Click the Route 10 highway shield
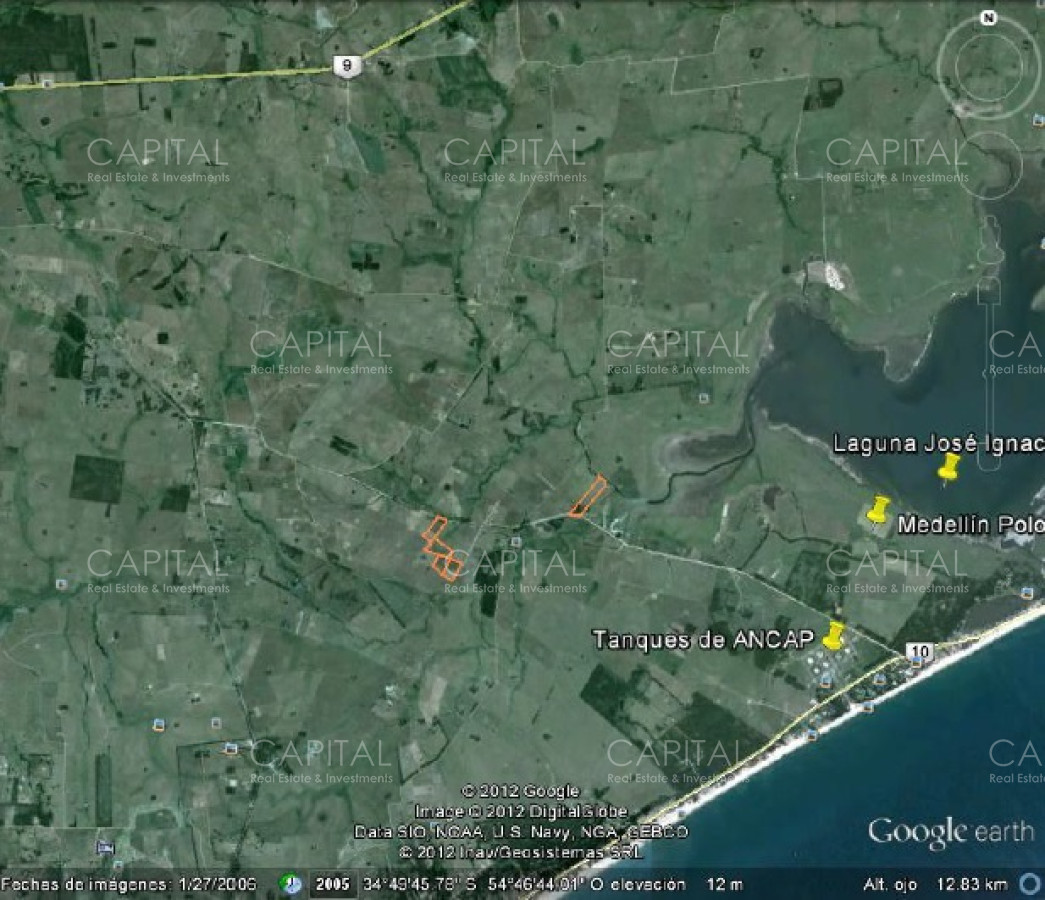Image resolution: width=1045 pixels, height=900 pixels. pos(919,652)
